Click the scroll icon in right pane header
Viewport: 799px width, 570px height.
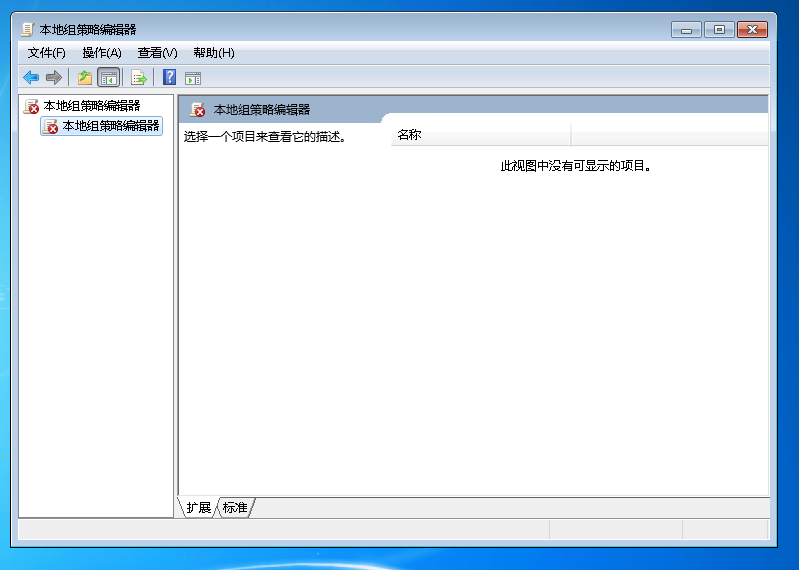197,109
